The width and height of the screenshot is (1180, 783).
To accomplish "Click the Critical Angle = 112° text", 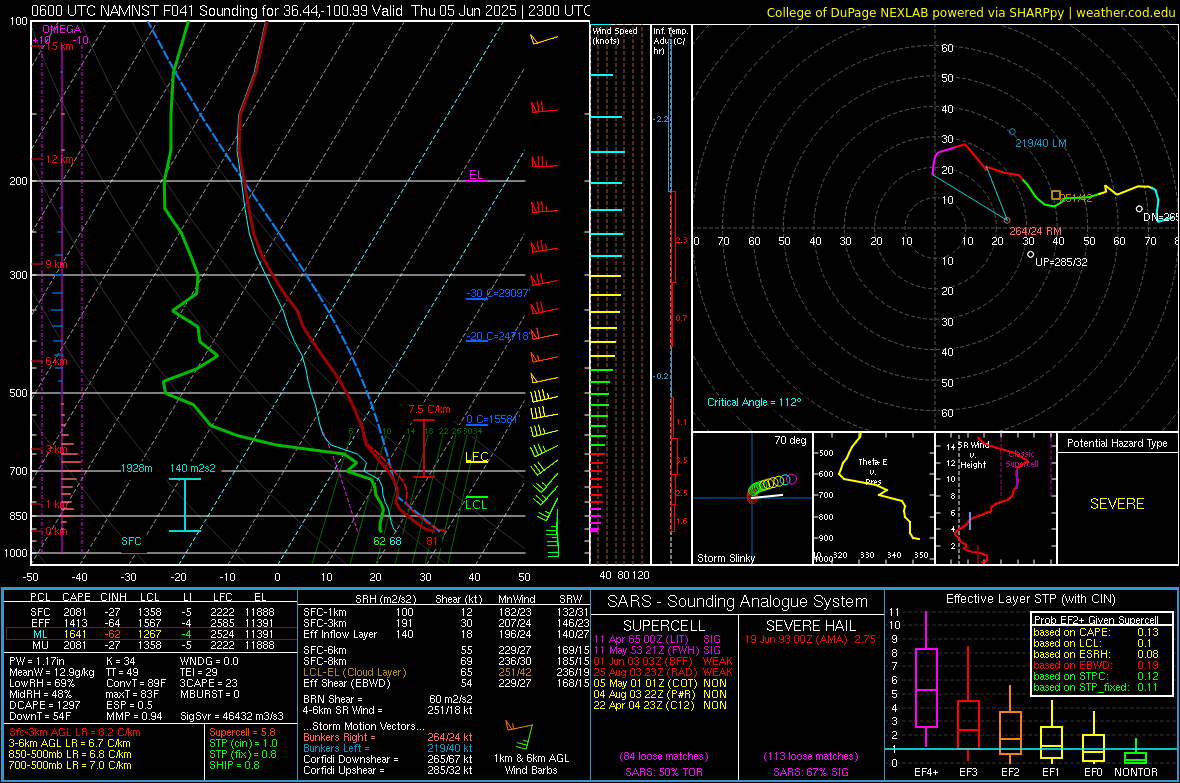I will 754,402.
